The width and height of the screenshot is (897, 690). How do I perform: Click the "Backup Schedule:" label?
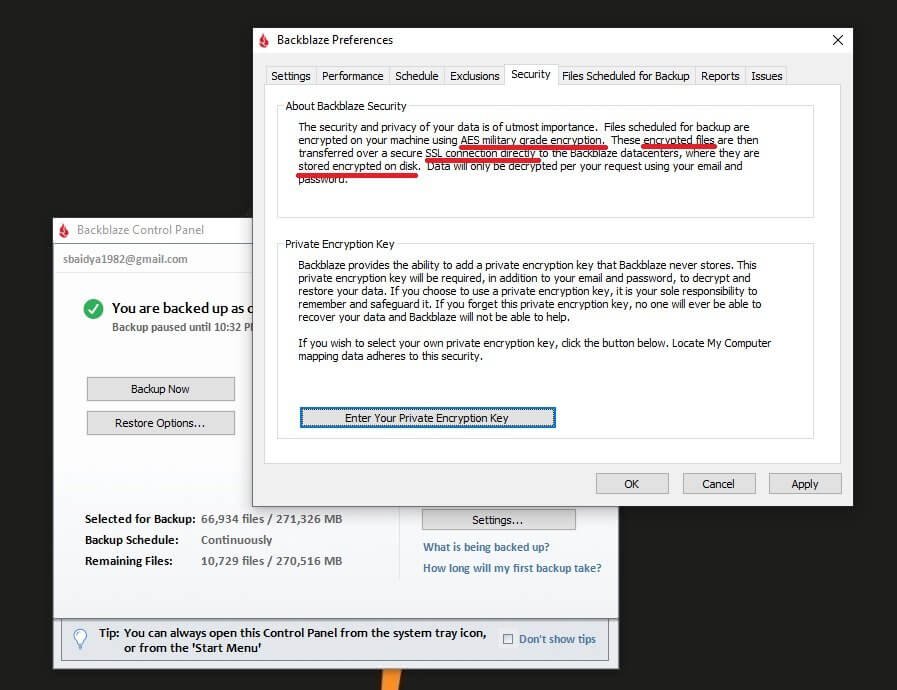[132, 540]
